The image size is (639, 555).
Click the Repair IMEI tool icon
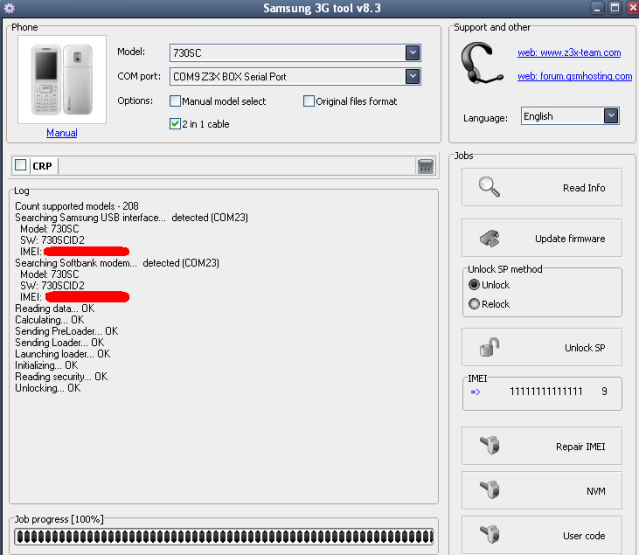[x=489, y=445]
